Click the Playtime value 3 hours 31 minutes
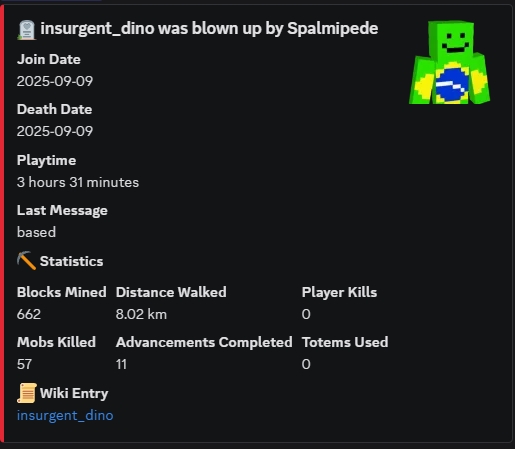 78,182
